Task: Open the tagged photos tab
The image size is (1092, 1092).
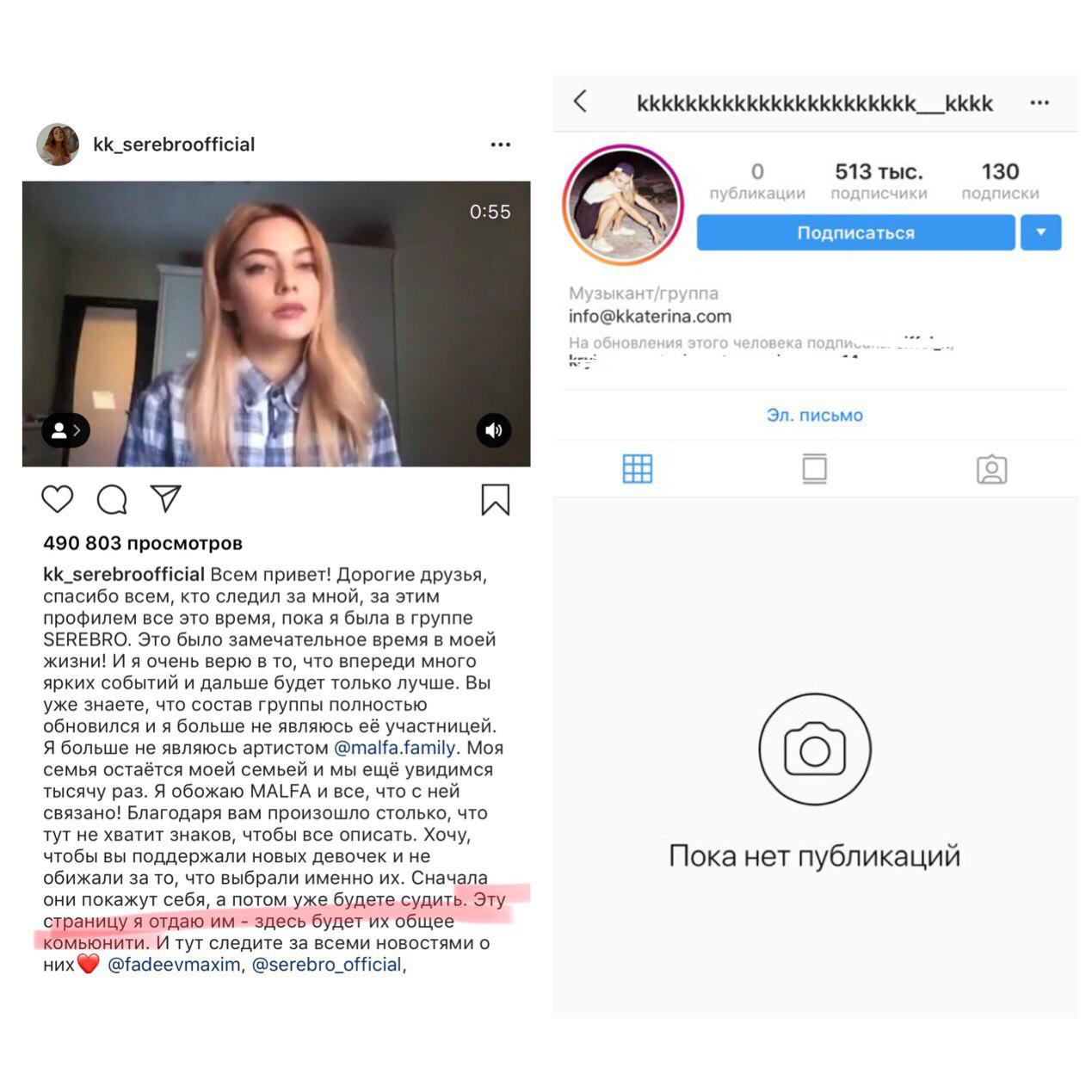Action: click(x=991, y=469)
